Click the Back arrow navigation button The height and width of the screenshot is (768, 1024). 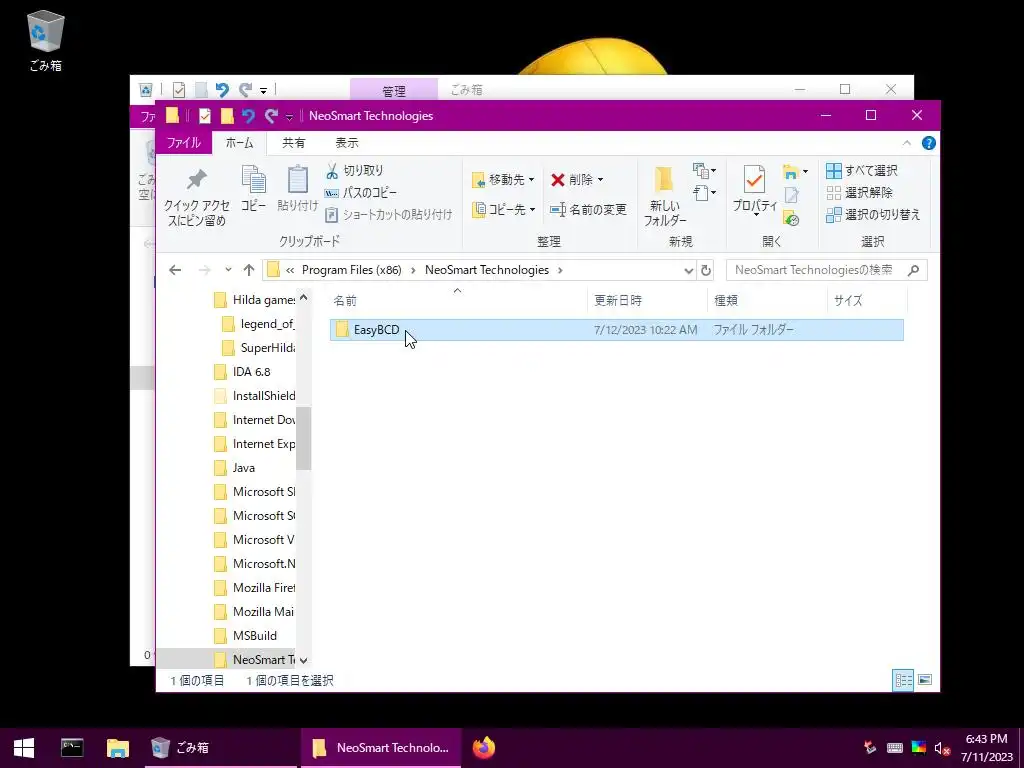click(175, 270)
